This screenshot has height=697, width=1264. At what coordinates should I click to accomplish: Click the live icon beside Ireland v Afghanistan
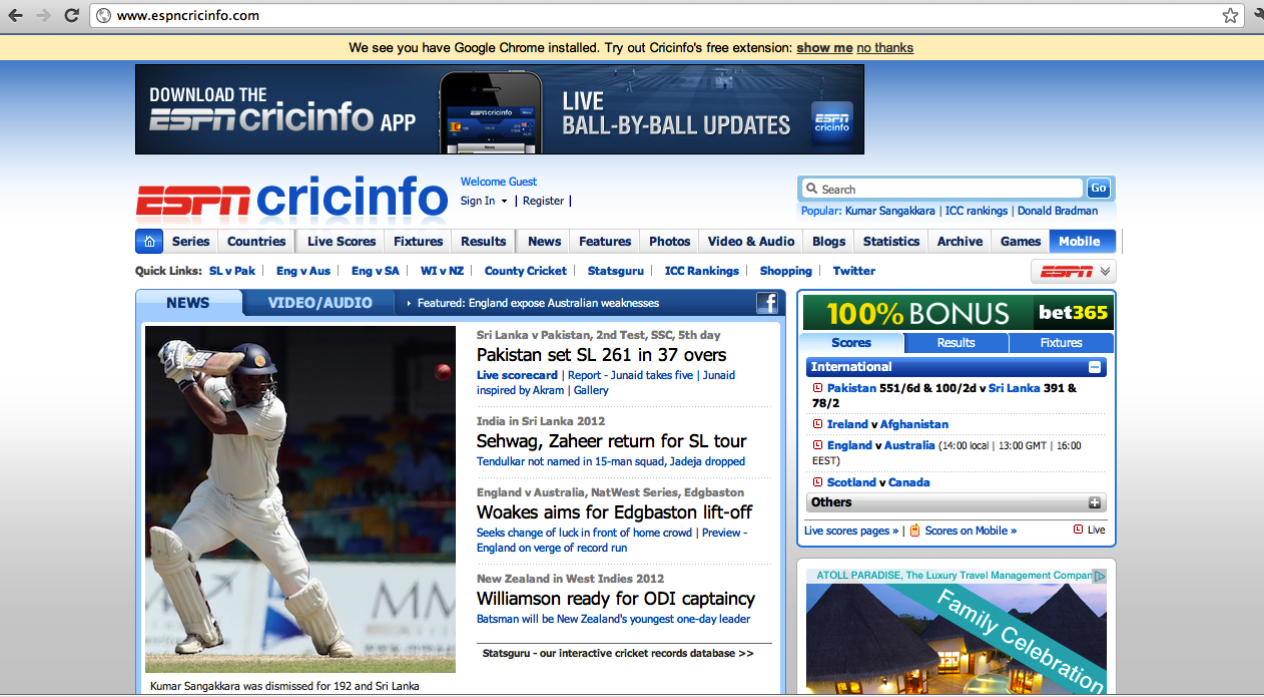tap(817, 424)
